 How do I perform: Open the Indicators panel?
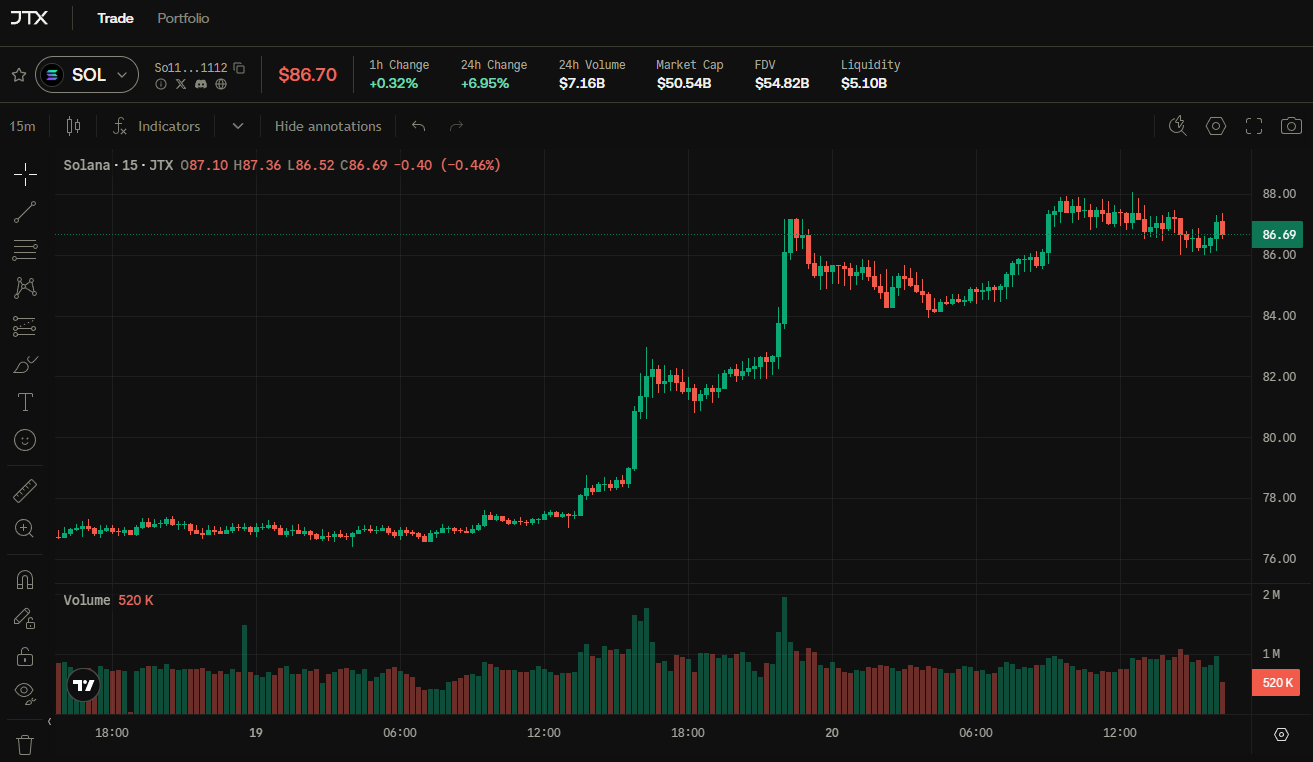(157, 126)
